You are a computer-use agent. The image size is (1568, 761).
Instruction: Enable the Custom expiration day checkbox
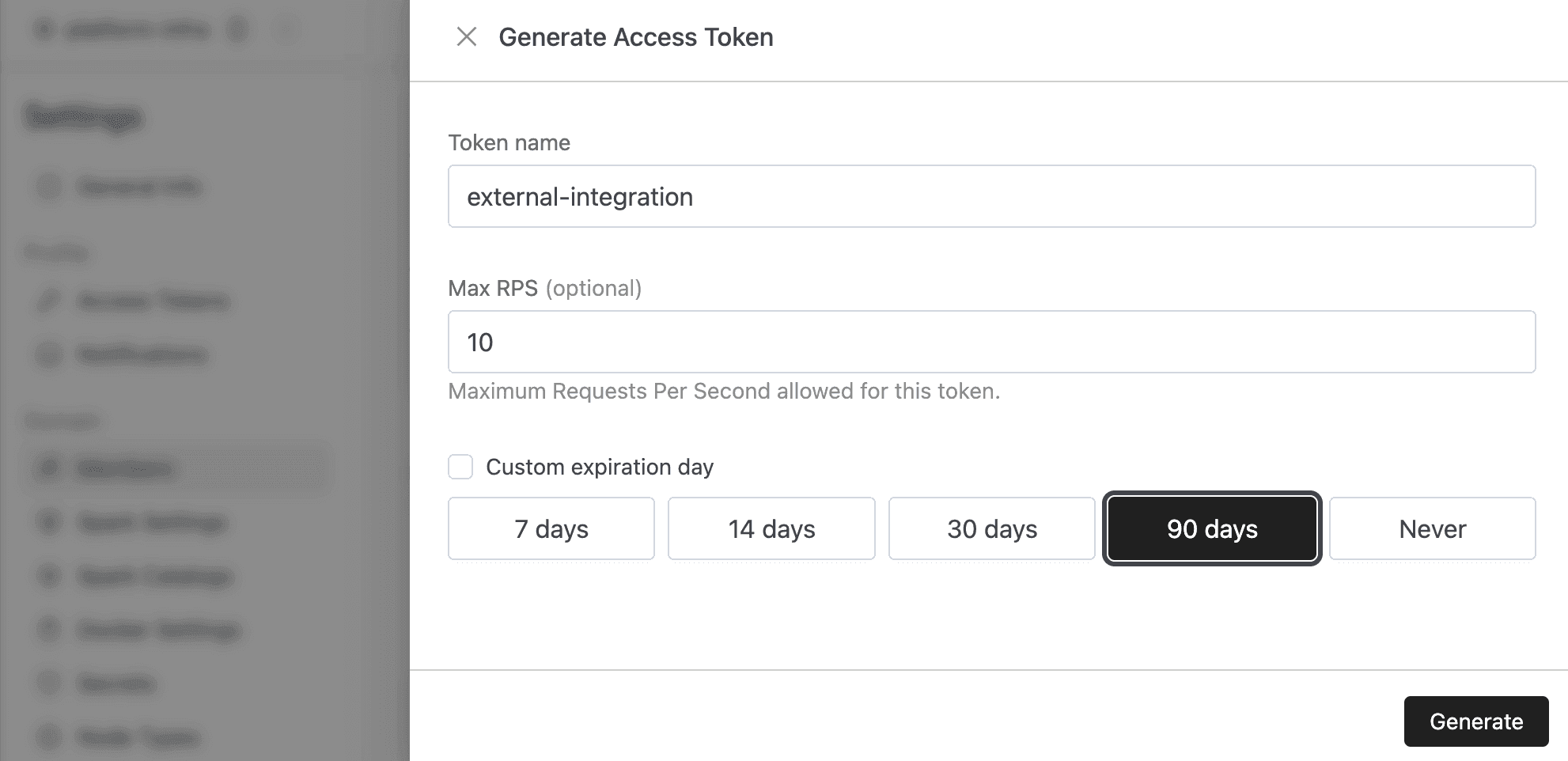pyautogui.click(x=460, y=467)
